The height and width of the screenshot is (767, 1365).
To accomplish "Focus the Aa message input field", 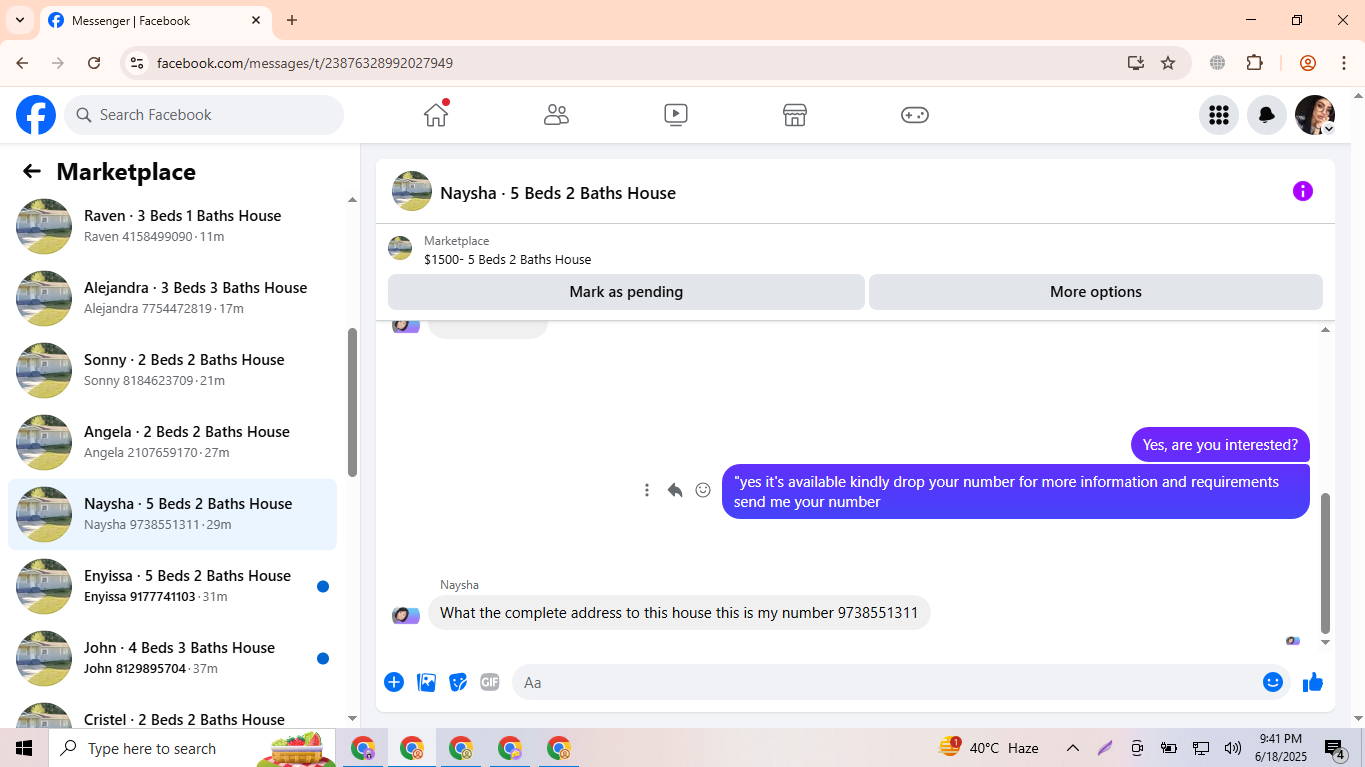I will point(885,682).
